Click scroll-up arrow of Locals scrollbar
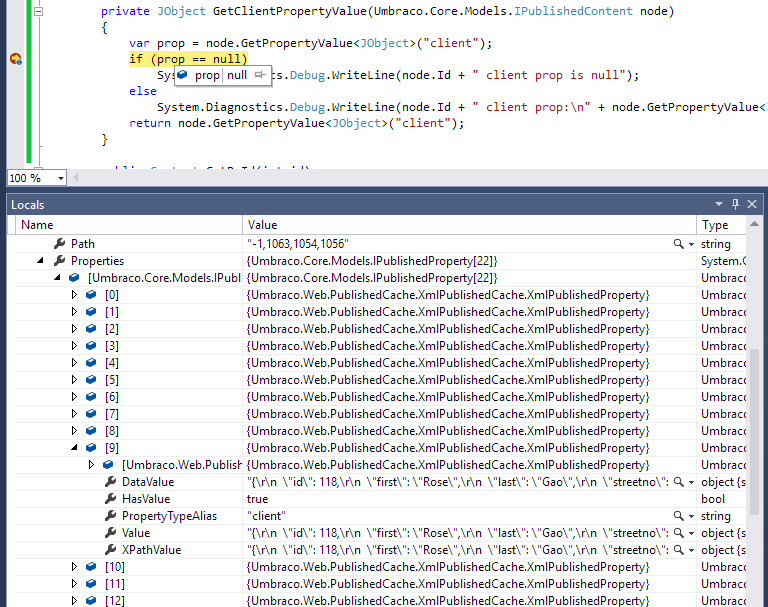Viewport: 768px width, 607px height. pyautogui.click(x=754, y=225)
